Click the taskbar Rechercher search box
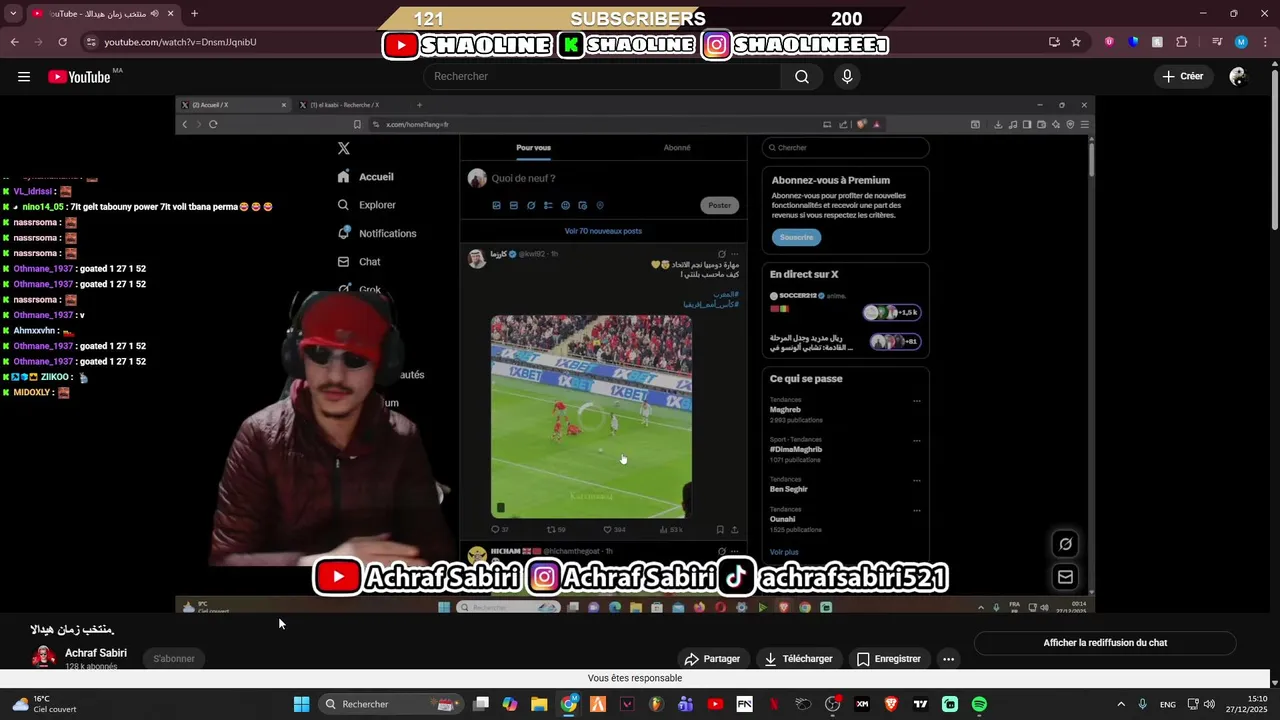 [x=390, y=704]
